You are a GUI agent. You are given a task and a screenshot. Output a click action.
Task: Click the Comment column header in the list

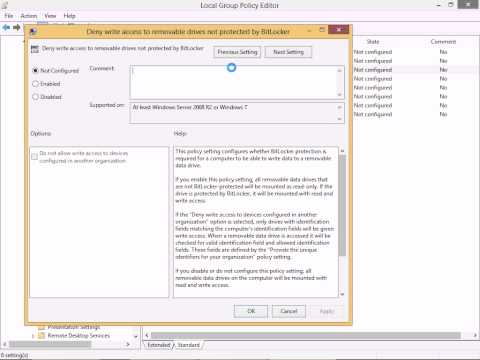(x=443, y=42)
